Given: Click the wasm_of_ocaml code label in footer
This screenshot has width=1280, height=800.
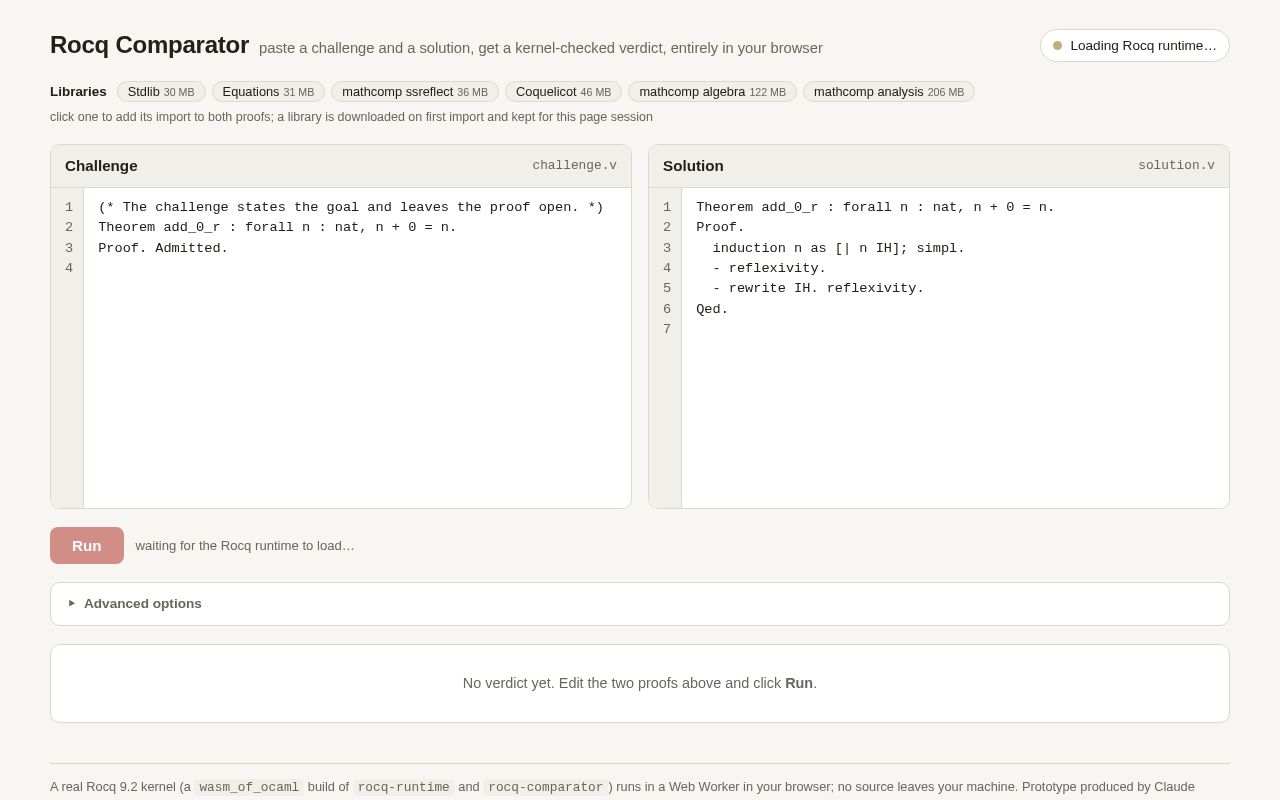Looking at the screenshot, I should (x=249, y=787).
